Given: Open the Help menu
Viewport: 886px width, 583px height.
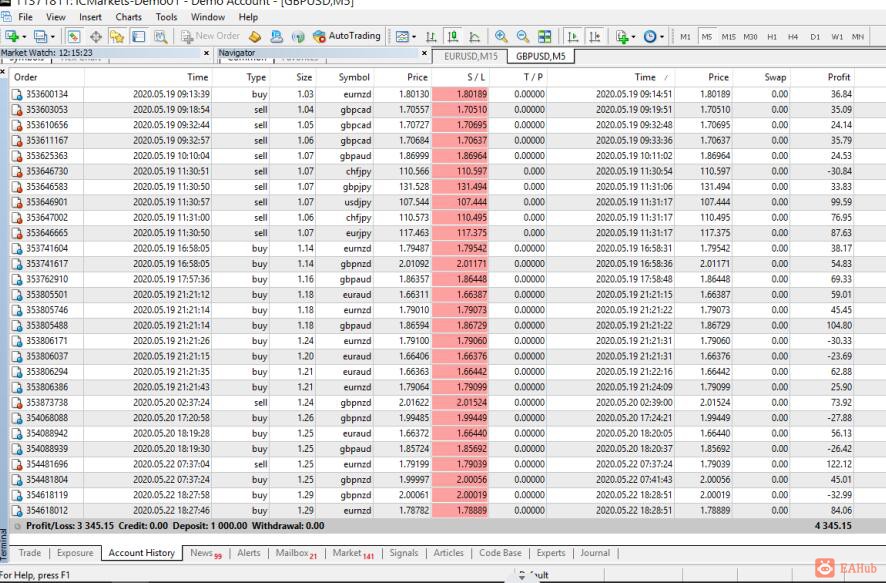Looking at the screenshot, I should [x=248, y=17].
